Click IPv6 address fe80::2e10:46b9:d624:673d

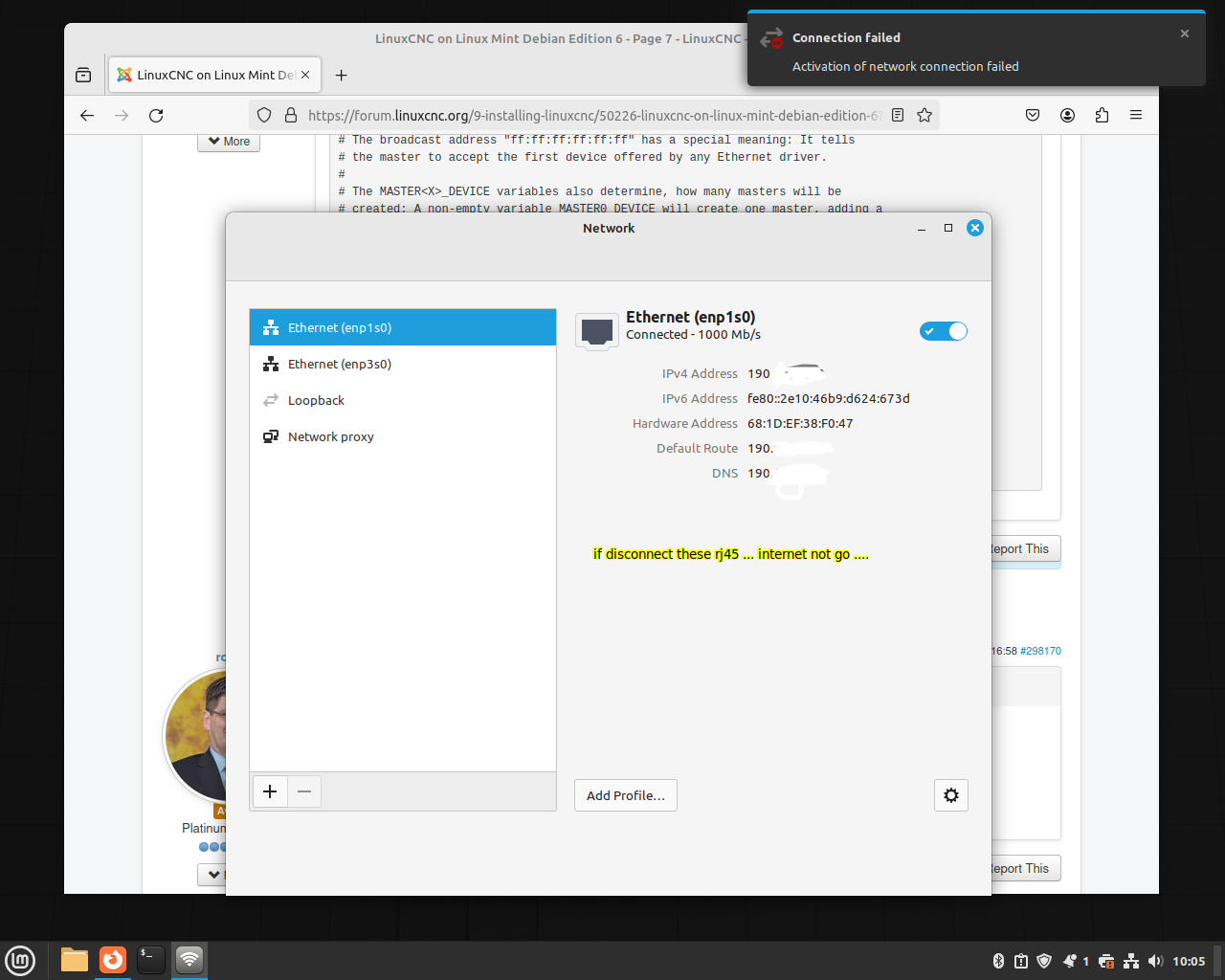tap(829, 398)
